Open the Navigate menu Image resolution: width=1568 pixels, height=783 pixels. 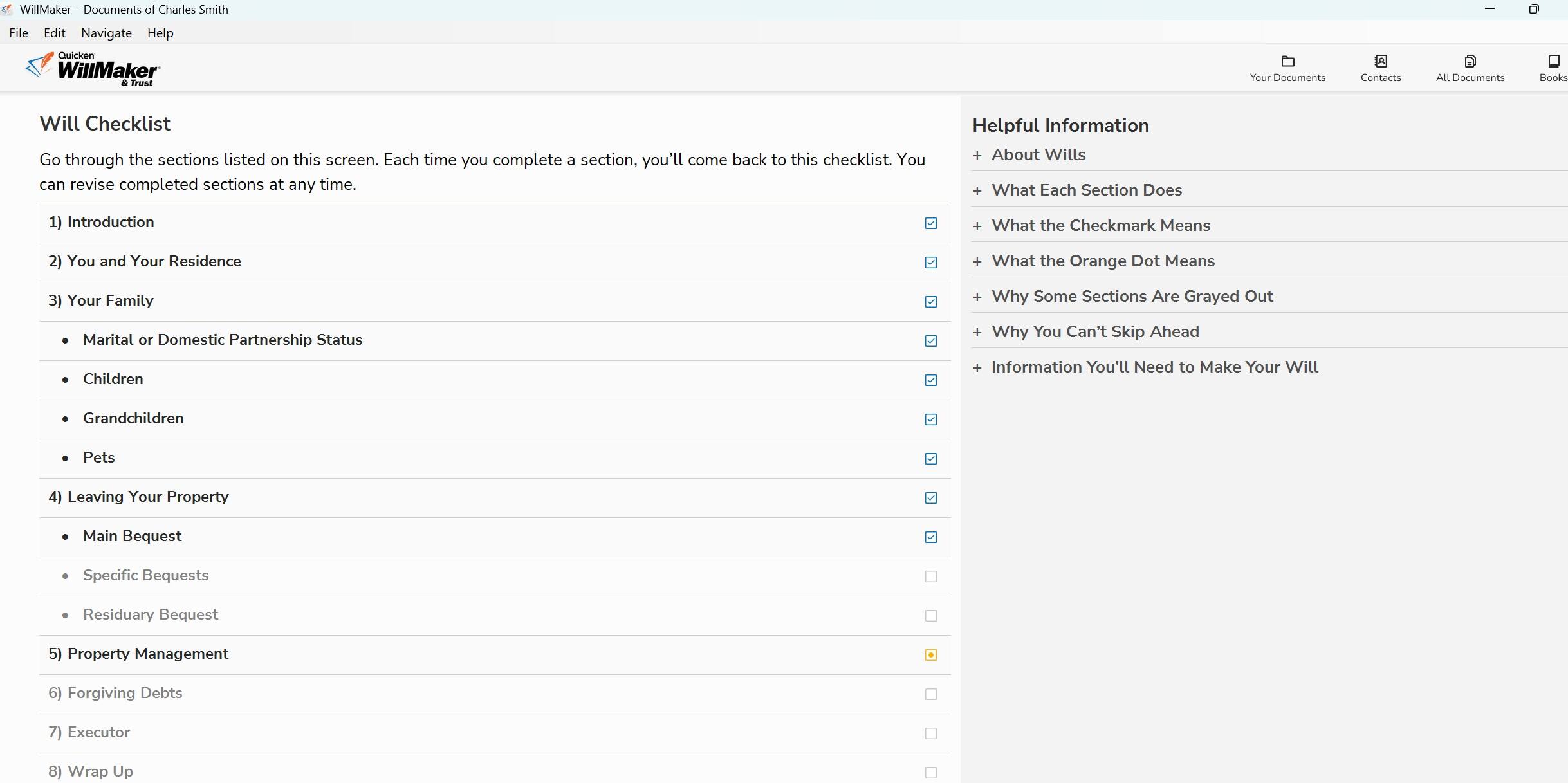click(106, 33)
